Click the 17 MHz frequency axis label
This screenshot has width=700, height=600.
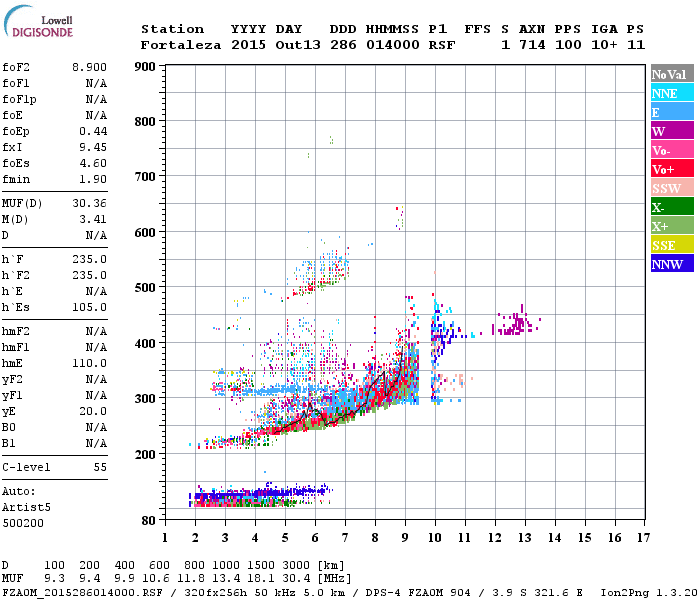[x=644, y=538]
